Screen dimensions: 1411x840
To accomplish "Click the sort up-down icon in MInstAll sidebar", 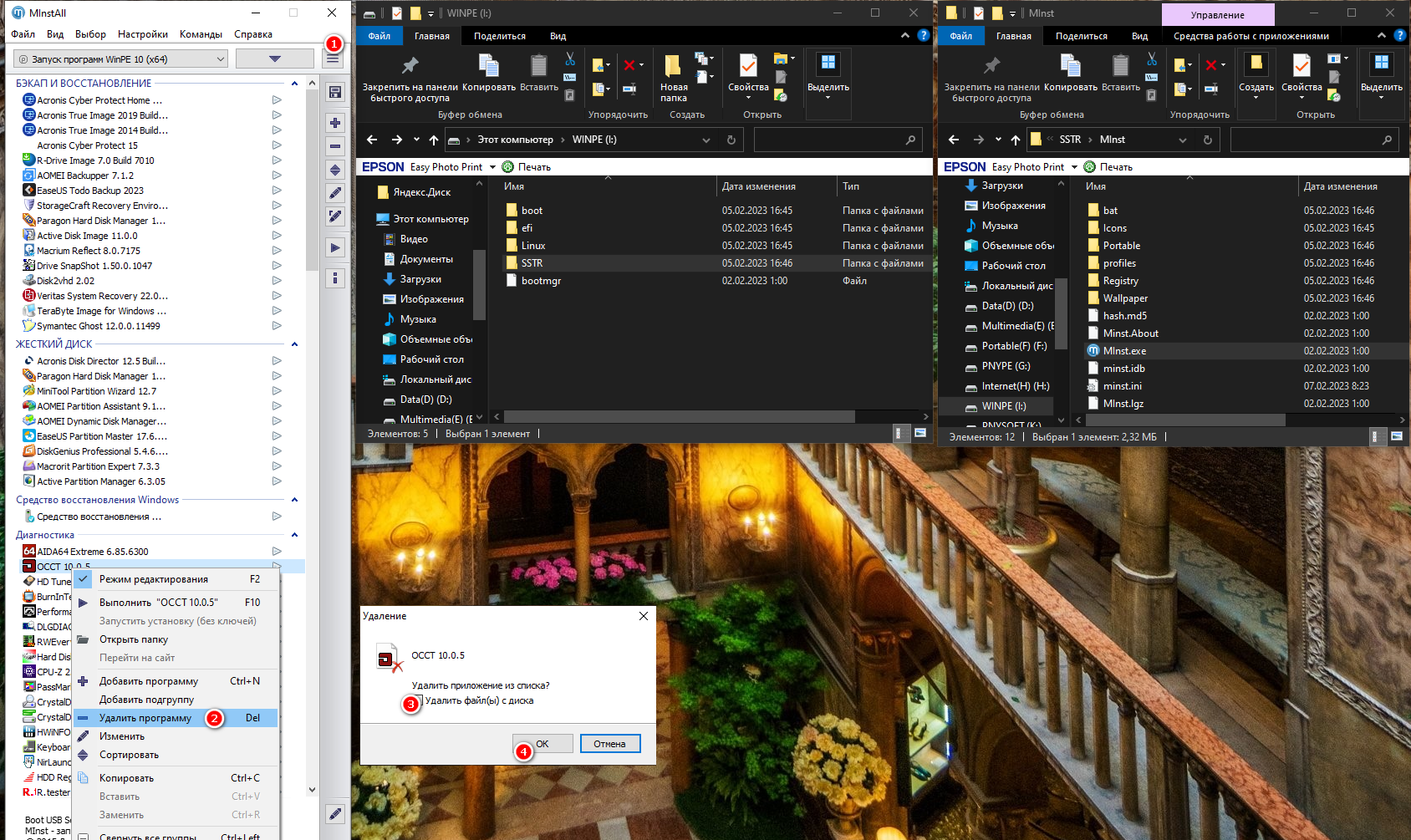I will click(335, 170).
